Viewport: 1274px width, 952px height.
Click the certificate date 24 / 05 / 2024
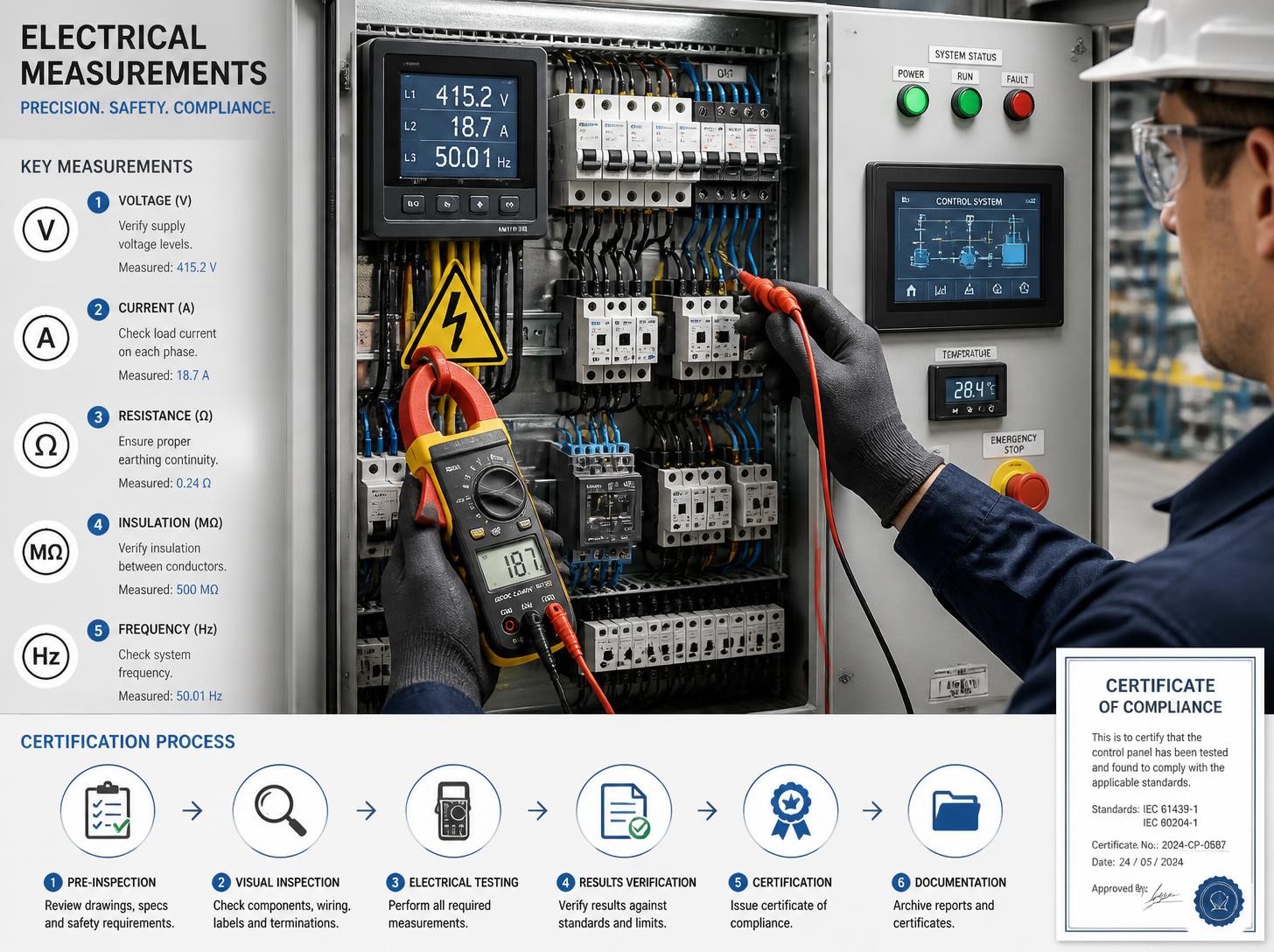tap(1151, 862)
